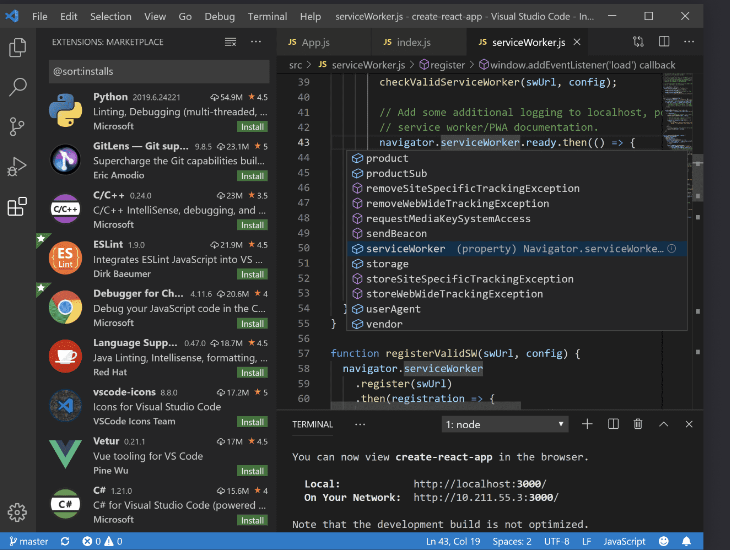This screenshot has width=730, height=550.
Task: Split the terminal panel
Action: point(613,424)
